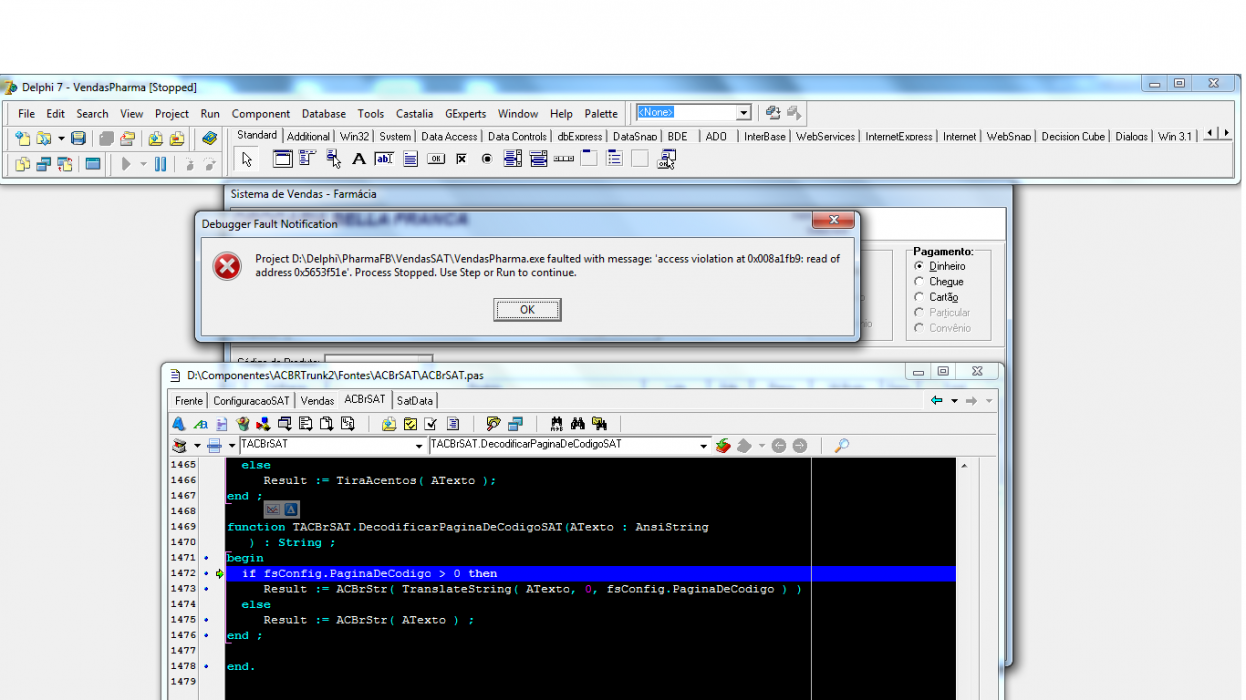The height and width of the screenshot is (700, 1246).
Task: Select the arrow pointer palette tool
Action: point(247,158)
